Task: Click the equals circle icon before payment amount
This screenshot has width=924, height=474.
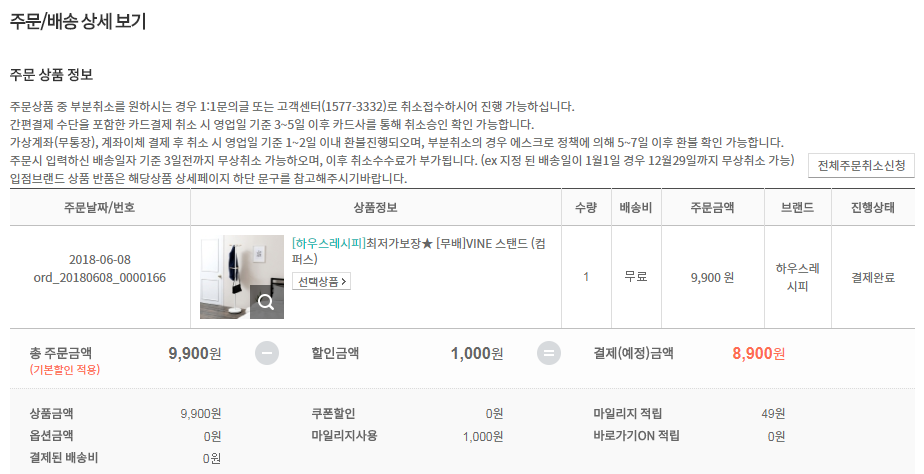Action: pos(548,354)
